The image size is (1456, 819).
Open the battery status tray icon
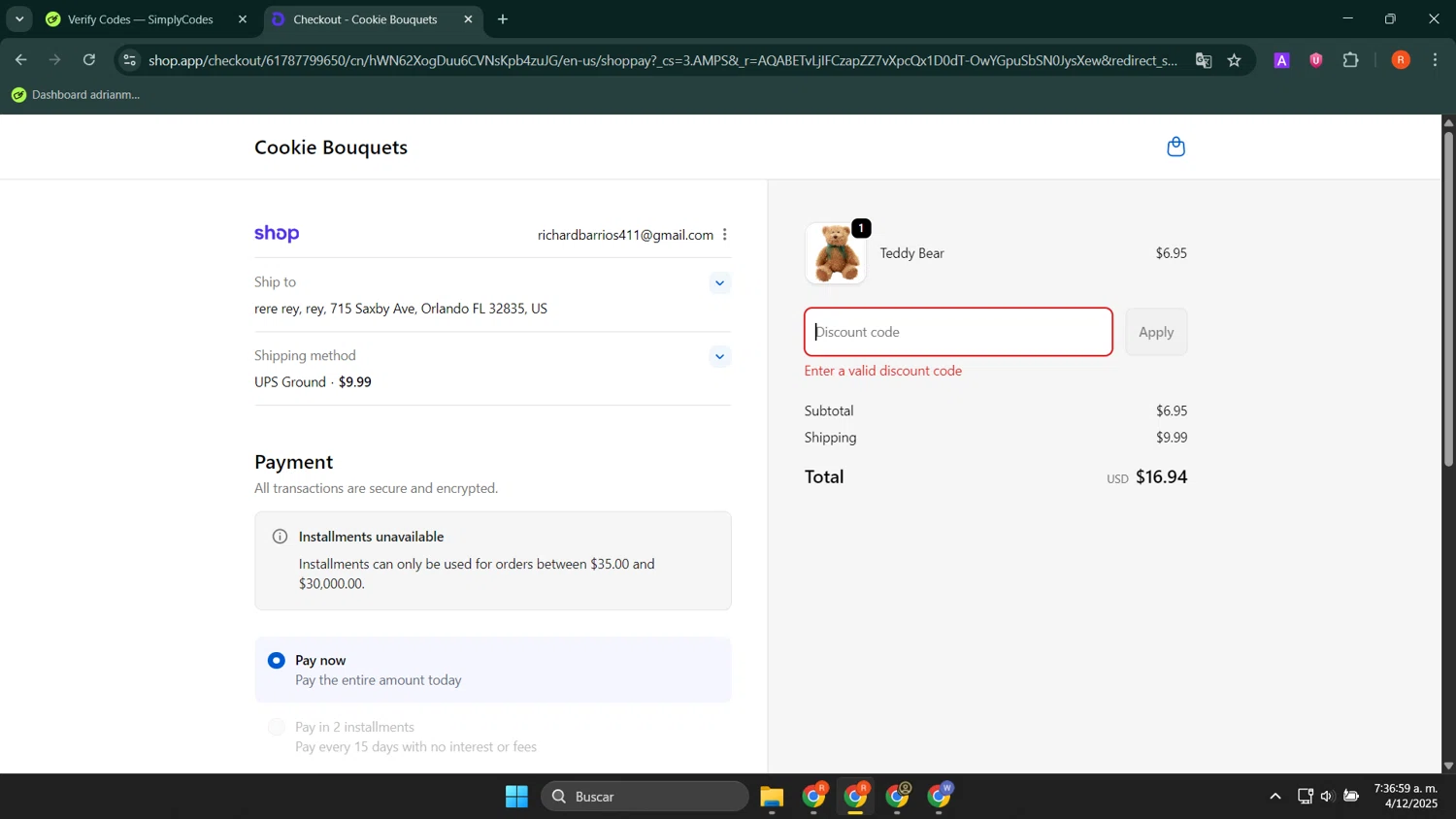1350,797
